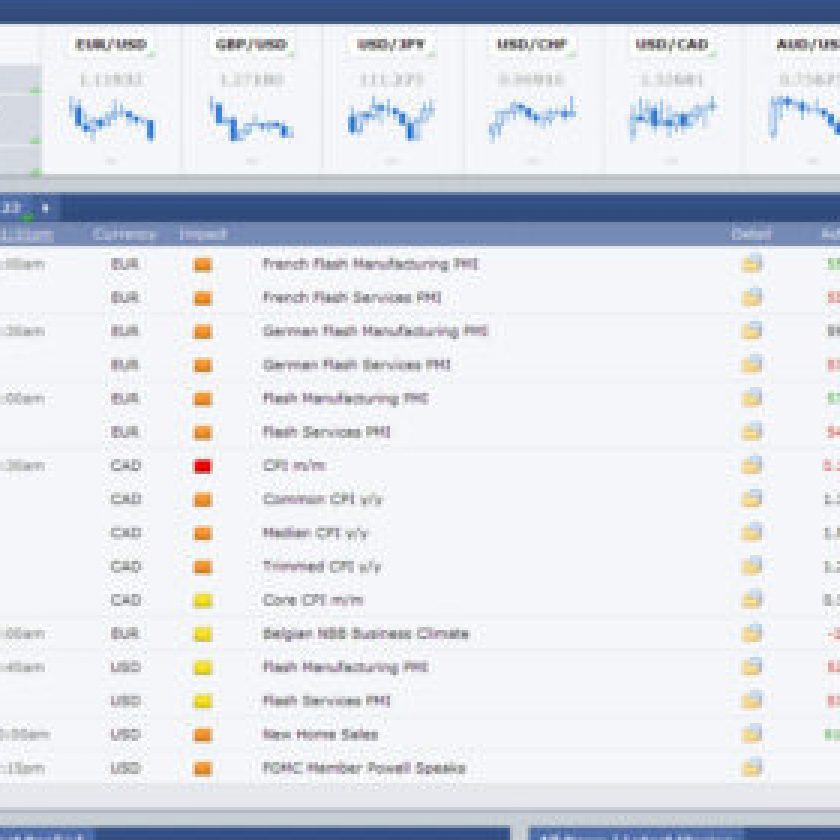Go to next day using the calendar arrow
The height and width of the screenshot is (840, 840).
coord(45,208)
